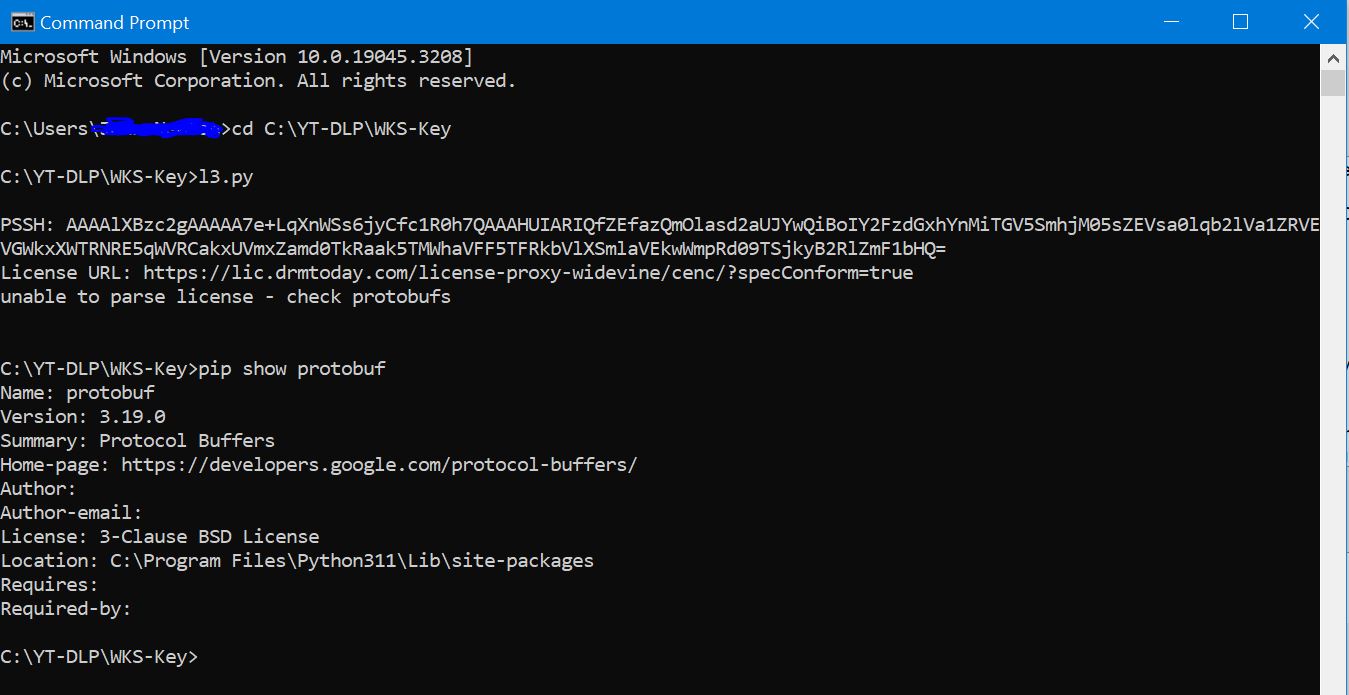Click the Command Prompt icon in title bar

(x=22, y=22)
